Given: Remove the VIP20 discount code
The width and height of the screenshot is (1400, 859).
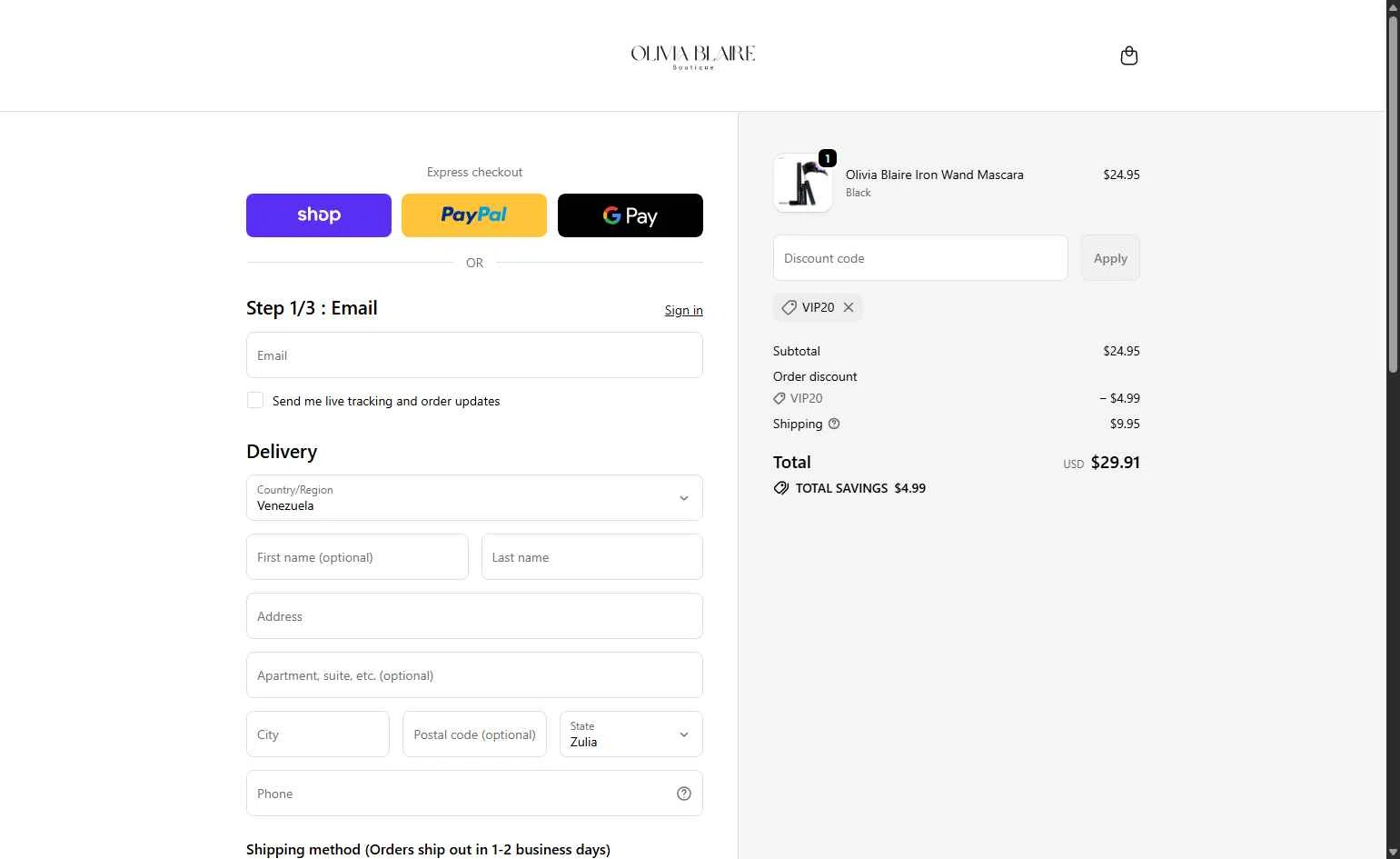Looking at the screenshot, I should click(849, 307).
